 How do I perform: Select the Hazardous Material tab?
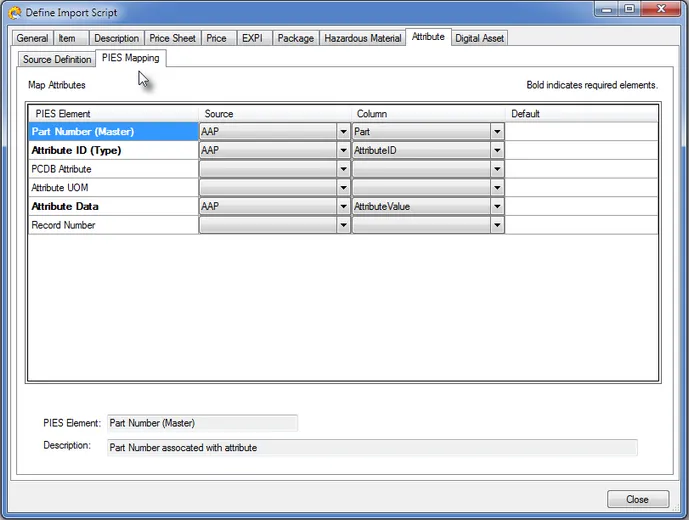click(x=363, y=38)
